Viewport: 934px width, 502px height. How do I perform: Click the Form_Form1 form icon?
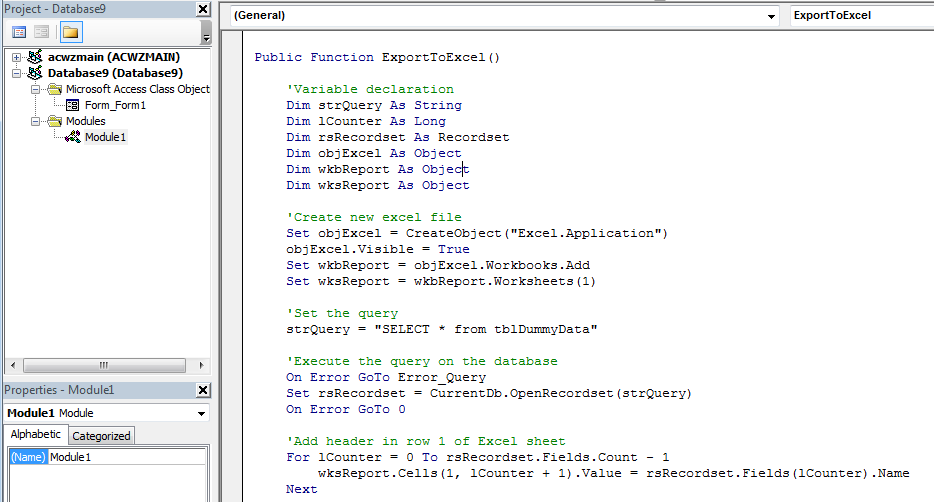(x=73, y=105)
